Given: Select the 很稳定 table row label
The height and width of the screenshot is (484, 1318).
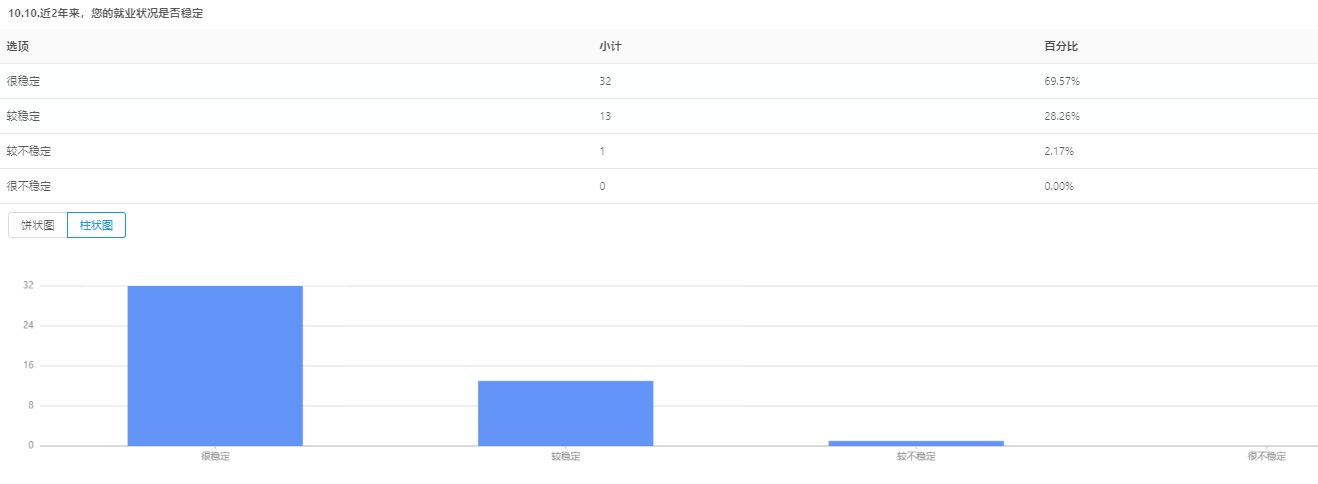Looking at the screenshot, I should (x=23, y=81).
